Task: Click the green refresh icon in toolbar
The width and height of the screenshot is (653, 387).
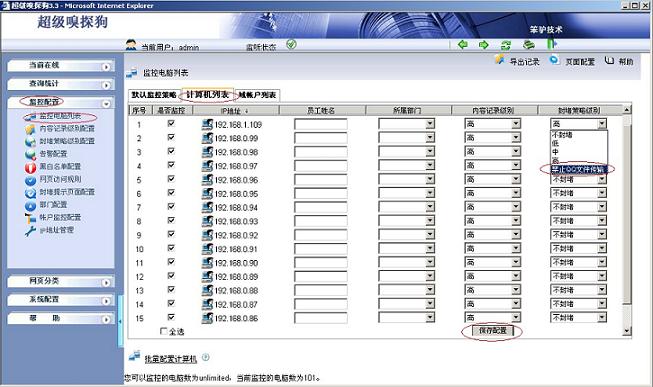Action: pyautogui.click(x=506, y=45)
